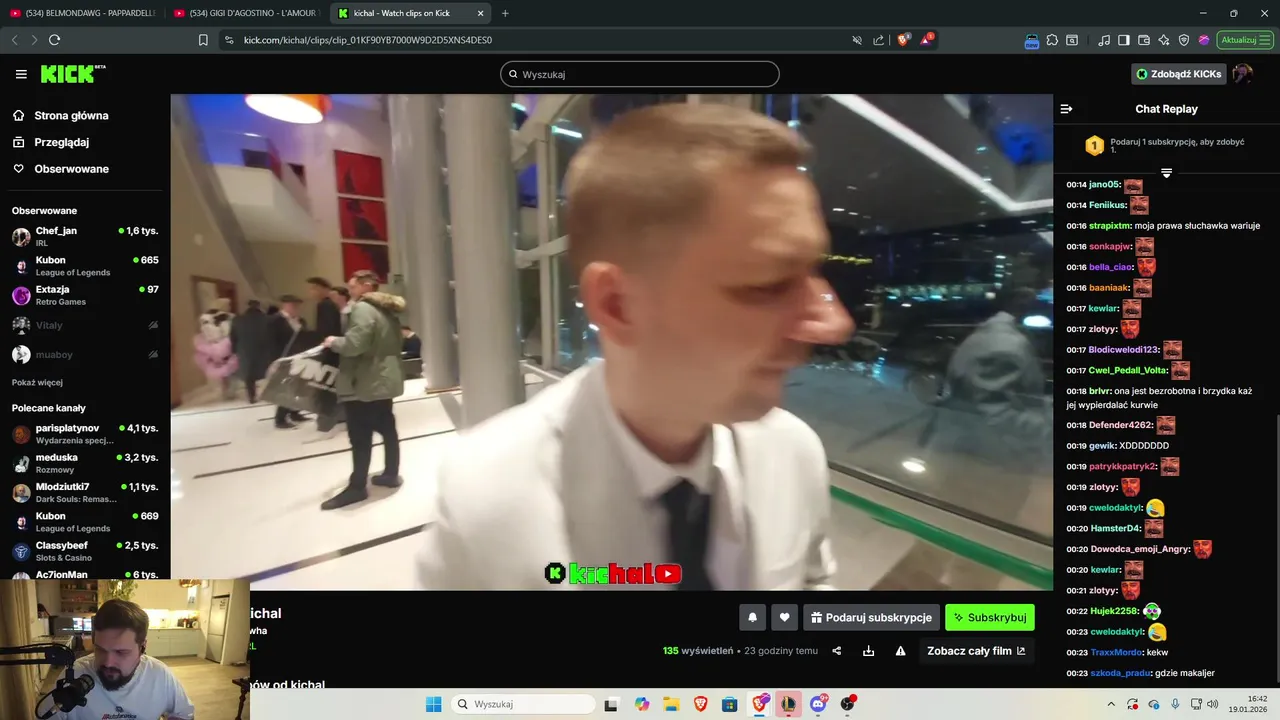Click the notification bell under the video
The height and width of the screenshot is (720, 1280).
753,618
